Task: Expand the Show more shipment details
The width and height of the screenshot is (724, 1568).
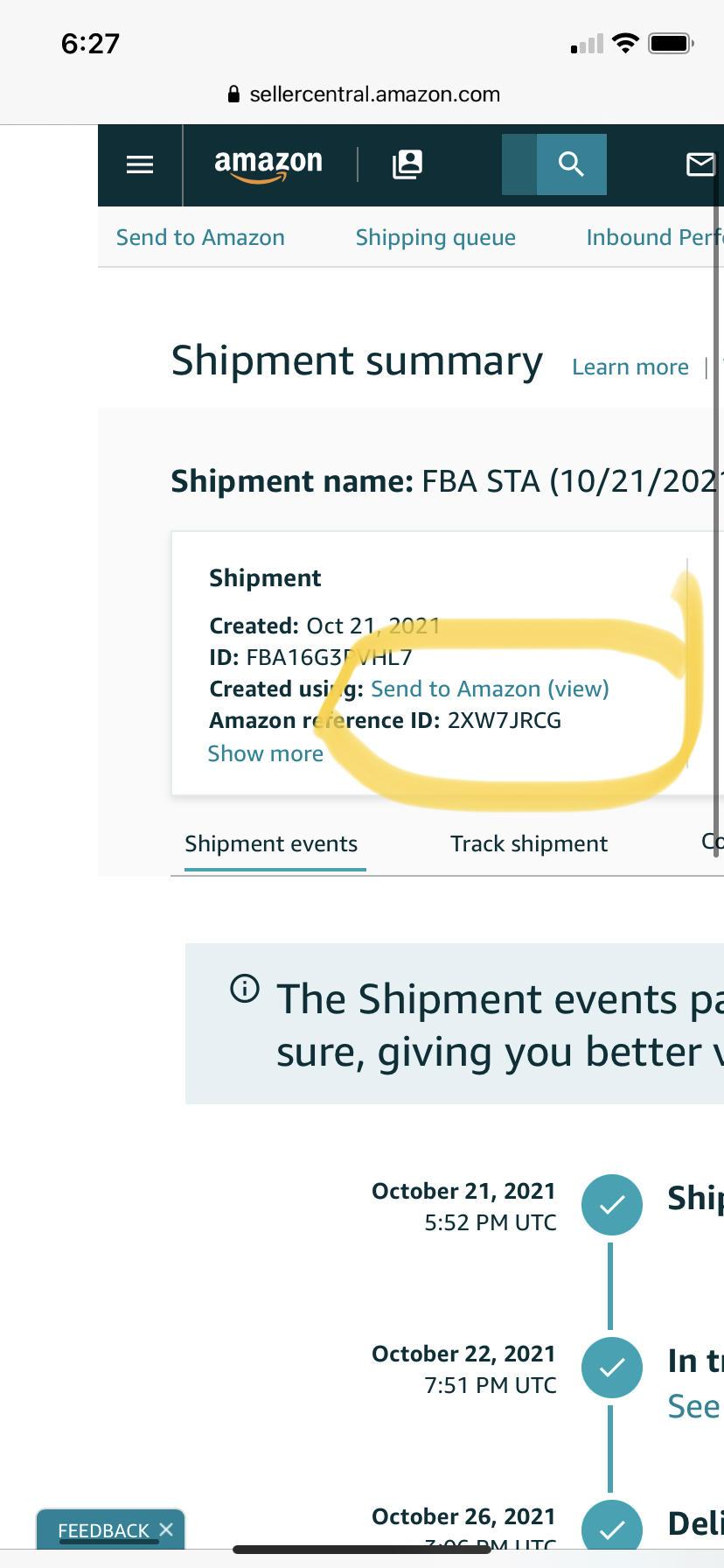Action: click(x=266, y=753)
